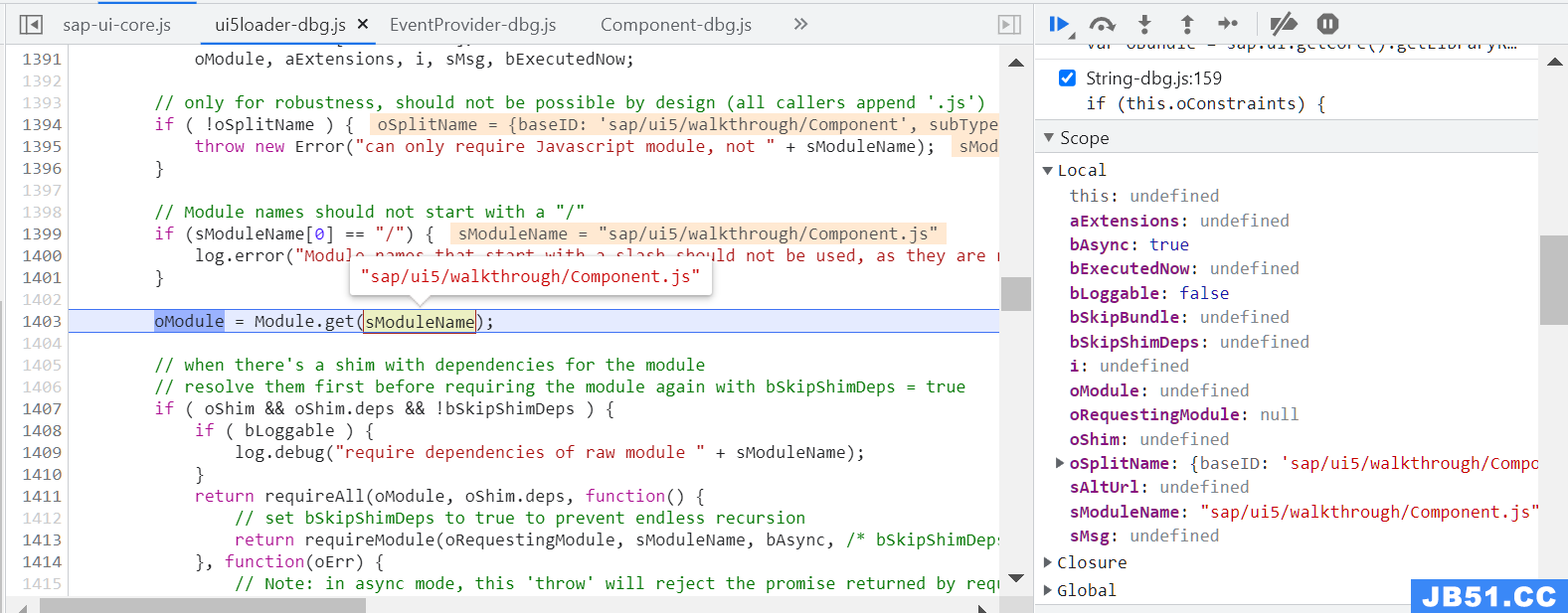Step into next function call
This screenshot has width=1568, height=613.
1144,24
